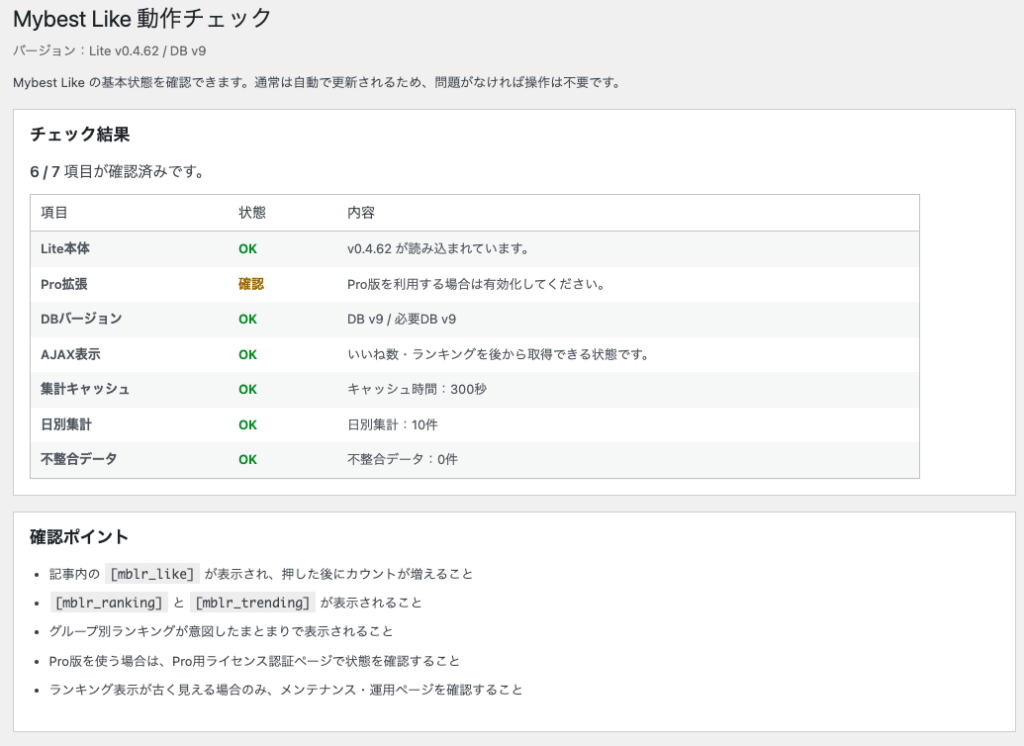The width and height of the screenshot is (1024, 746).
Task: Click the [mblr_like] shortcode tag
Action: click(152, 574)
